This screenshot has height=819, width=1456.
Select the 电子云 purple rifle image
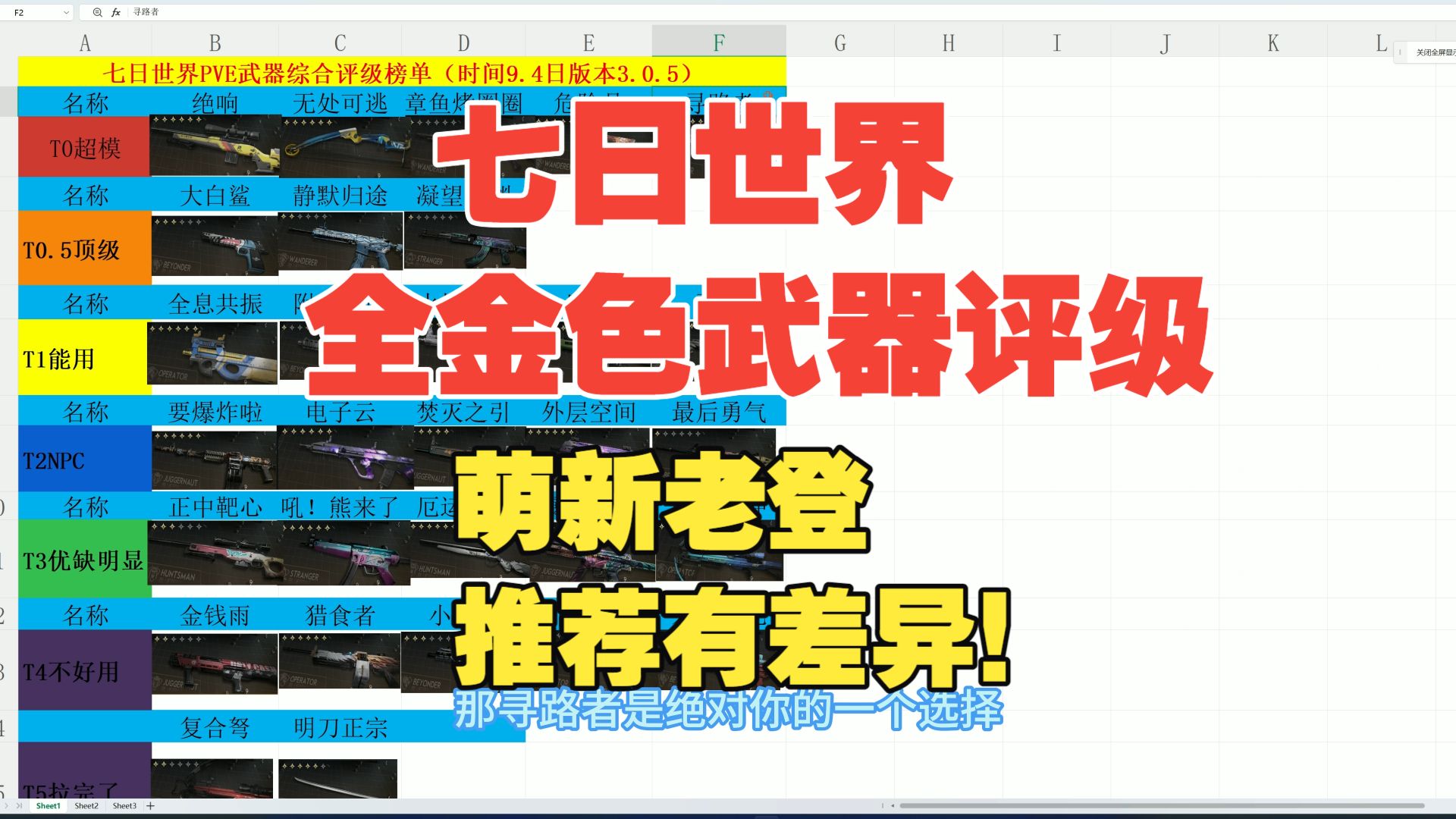346,457
